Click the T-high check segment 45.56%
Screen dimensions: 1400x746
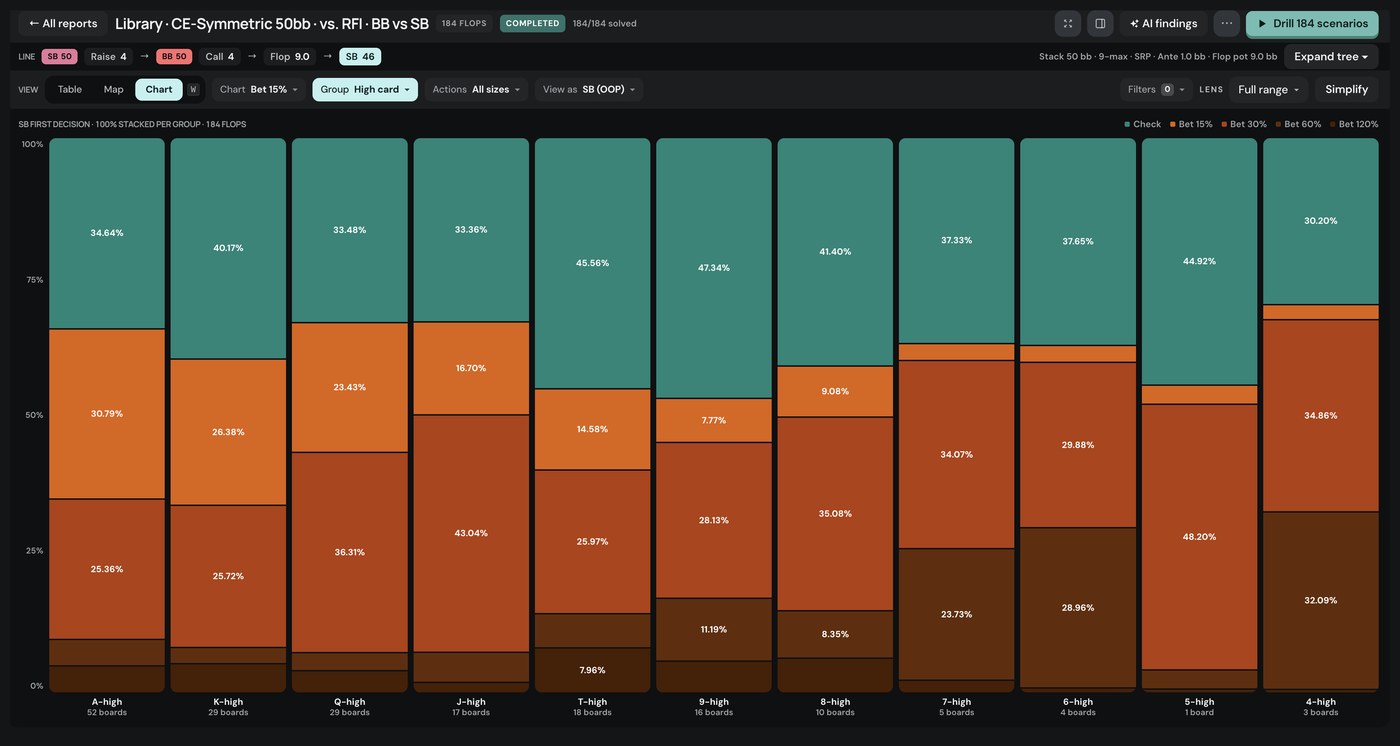coord(592,263)
